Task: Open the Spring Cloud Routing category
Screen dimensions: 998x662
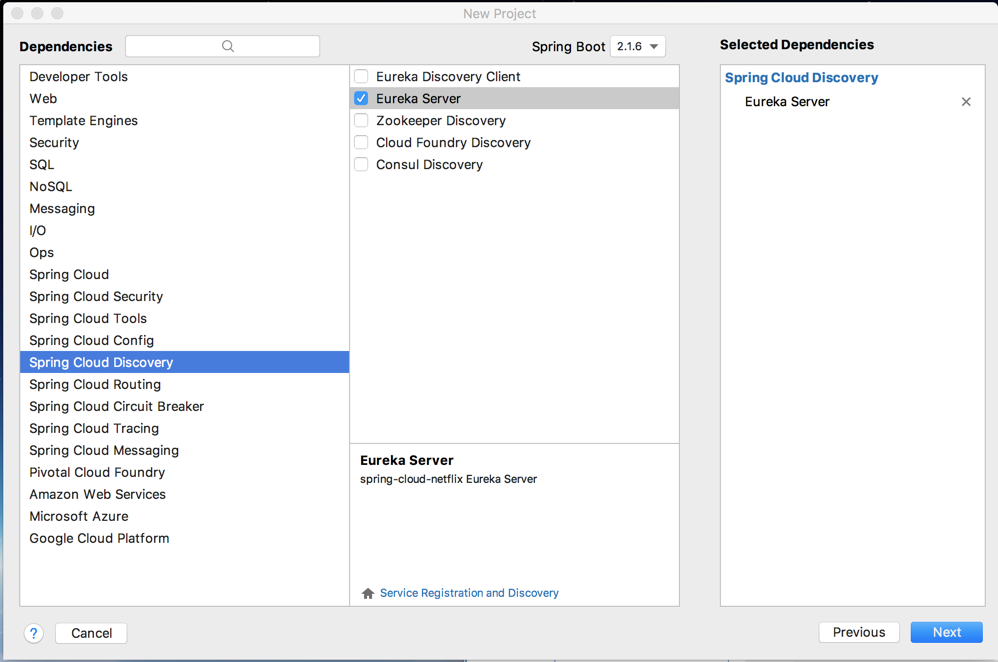Action: (185, 384)
